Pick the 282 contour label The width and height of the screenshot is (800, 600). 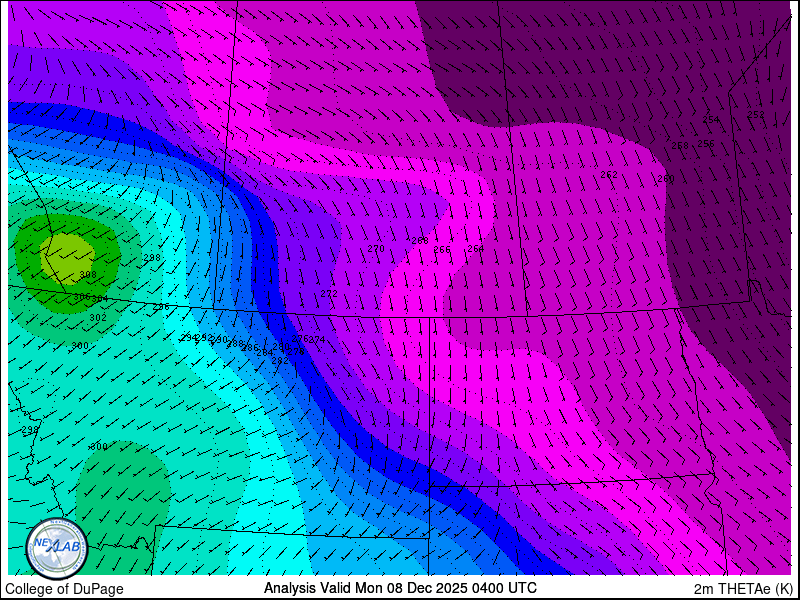point(280,361)
